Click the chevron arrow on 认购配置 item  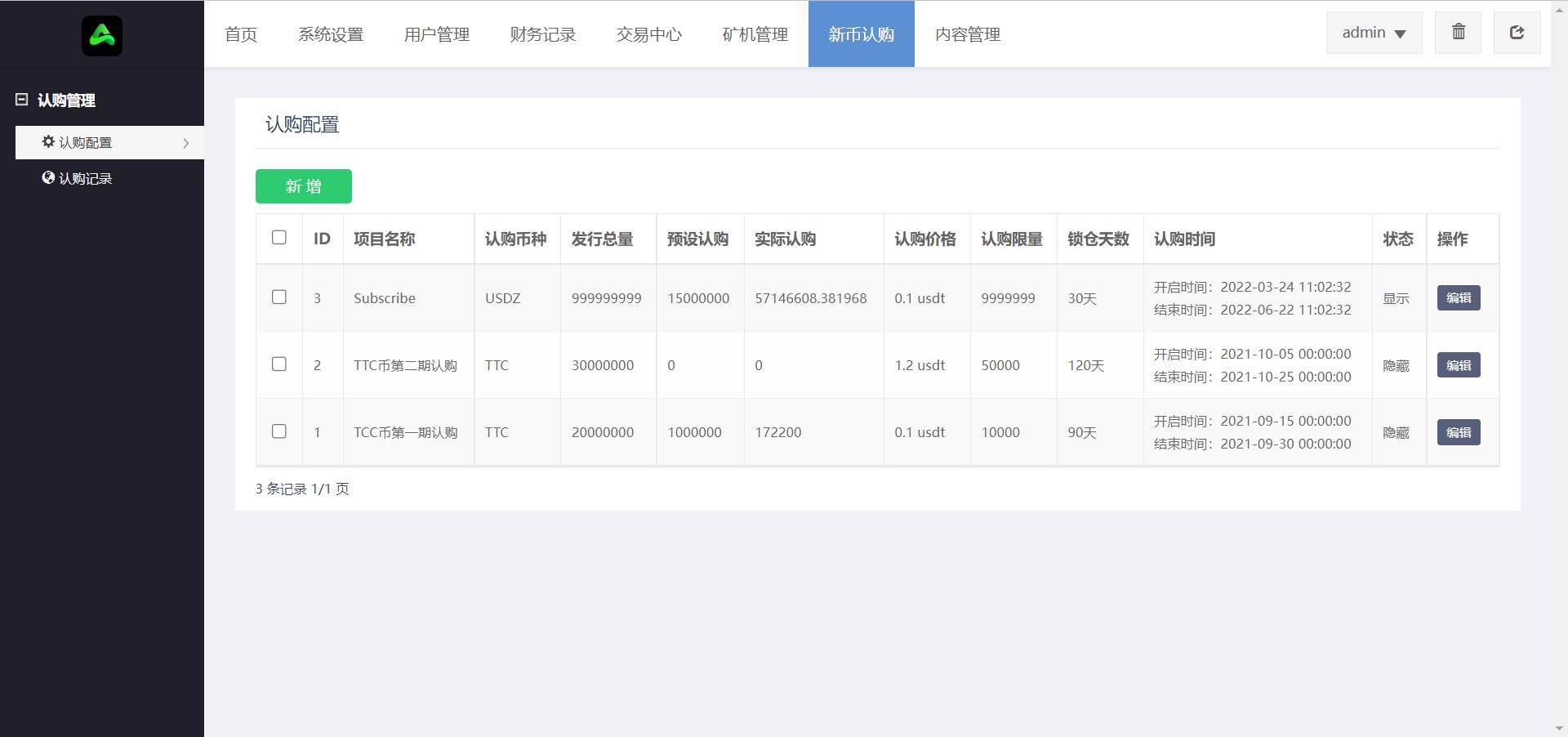tap(186, 143)
